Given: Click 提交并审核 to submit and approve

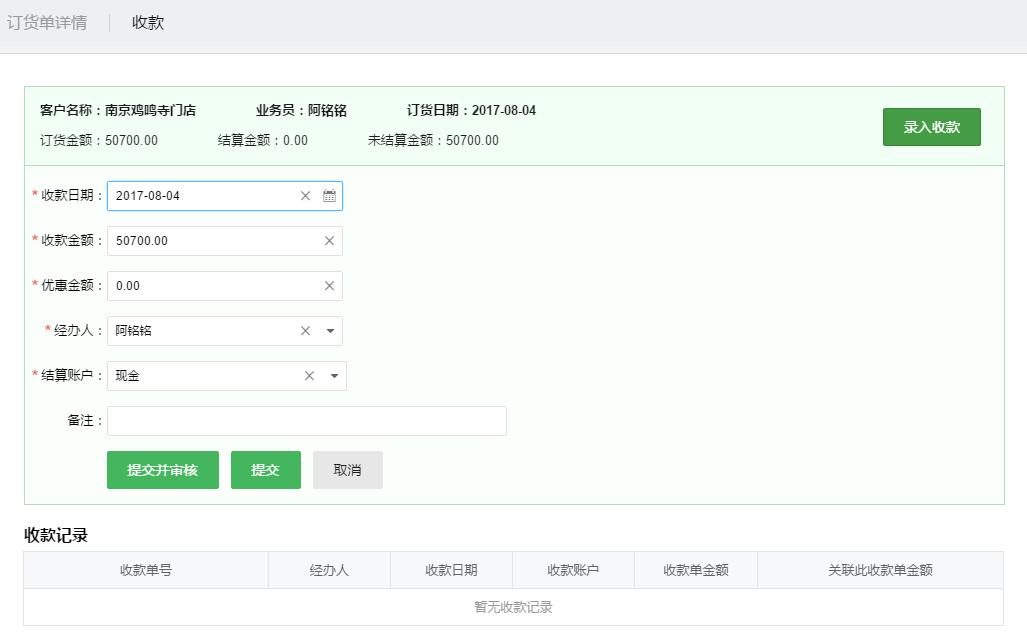Looking at the screenshot, I should pyautogui.click(x=162, y=470).
